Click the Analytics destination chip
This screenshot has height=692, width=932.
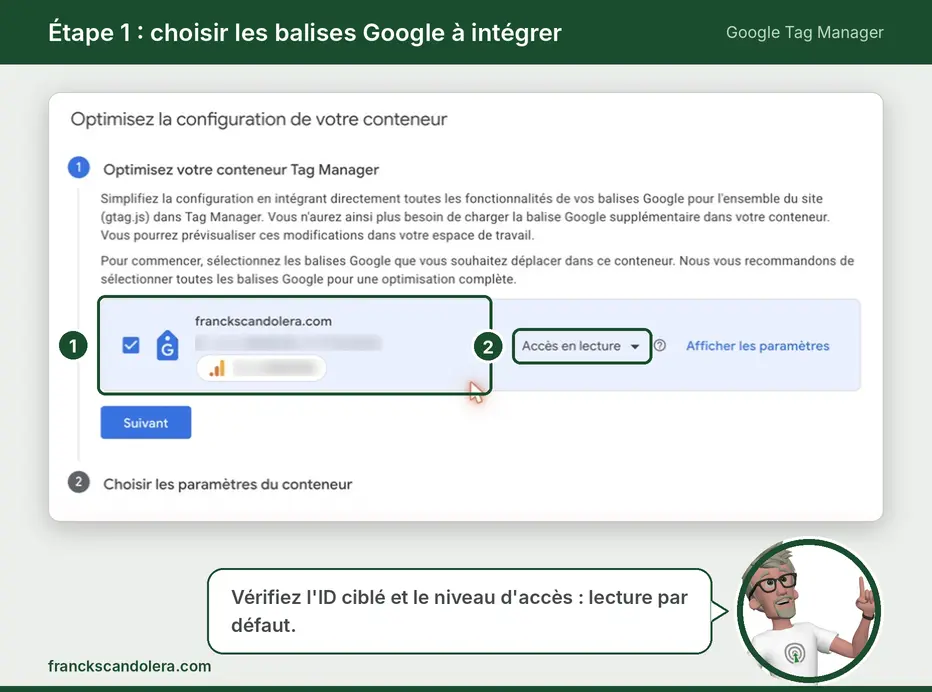[262, 369]
